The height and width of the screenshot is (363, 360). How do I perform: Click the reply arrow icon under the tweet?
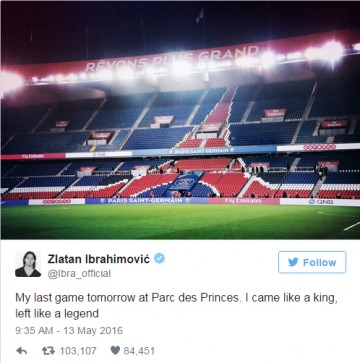[22, 351]
